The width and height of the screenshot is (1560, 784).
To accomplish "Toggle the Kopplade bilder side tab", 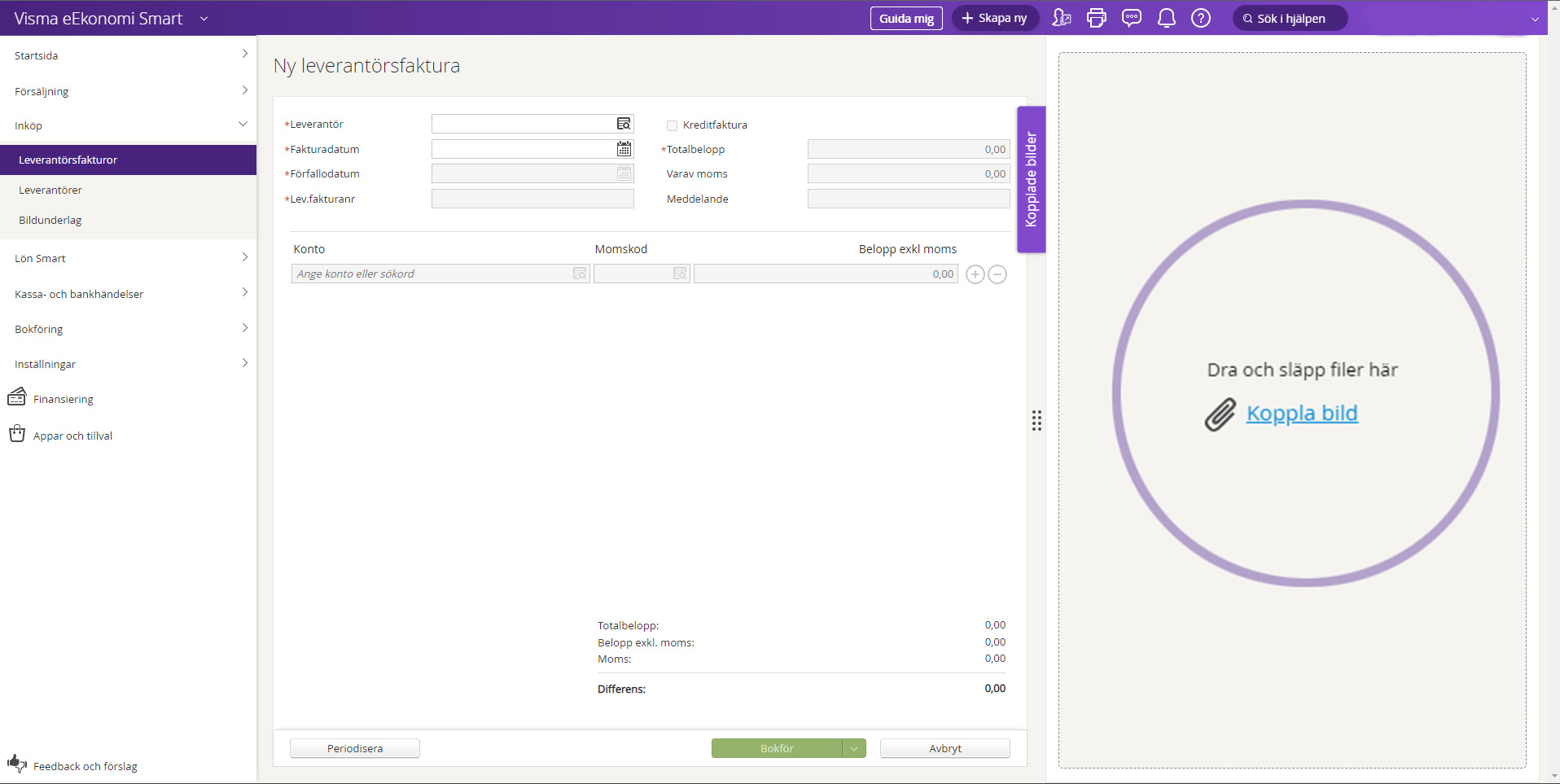I will [1031, 179].
